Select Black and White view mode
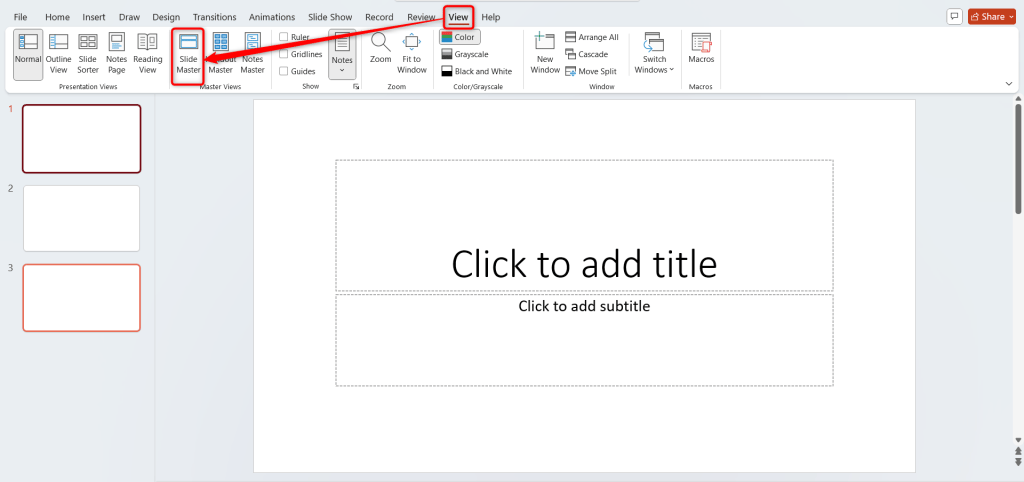Viewport: 1024px width, 482px height. point(477,71)
